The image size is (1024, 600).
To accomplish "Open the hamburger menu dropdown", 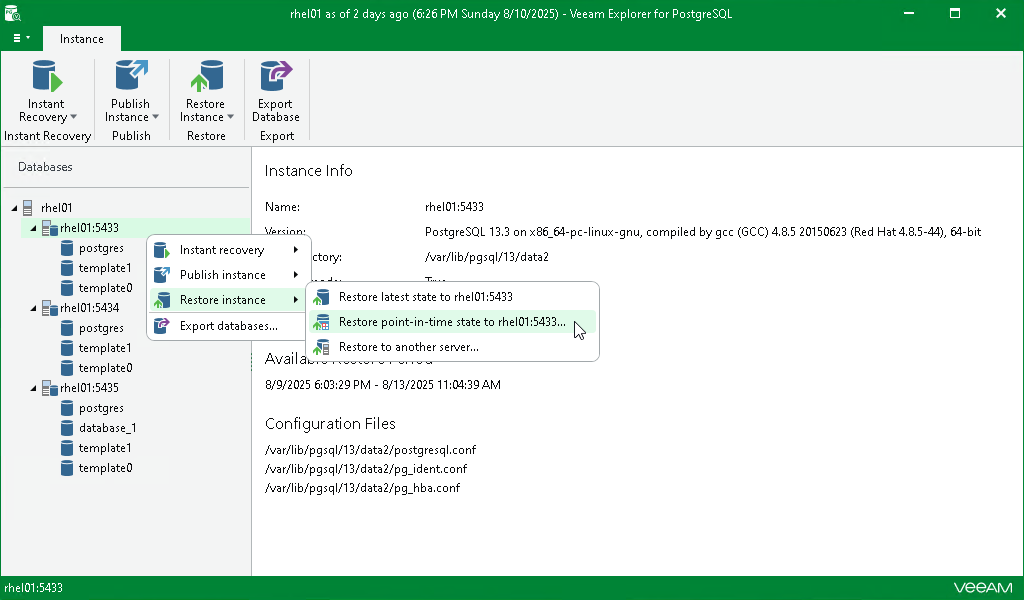I will click(19, 37).
